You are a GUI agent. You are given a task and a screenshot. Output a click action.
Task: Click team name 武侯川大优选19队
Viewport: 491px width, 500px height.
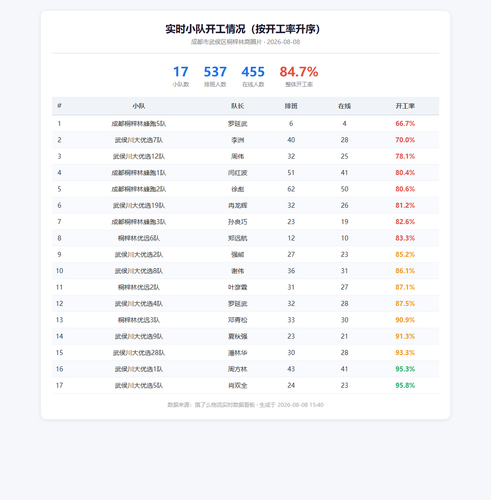139,205
